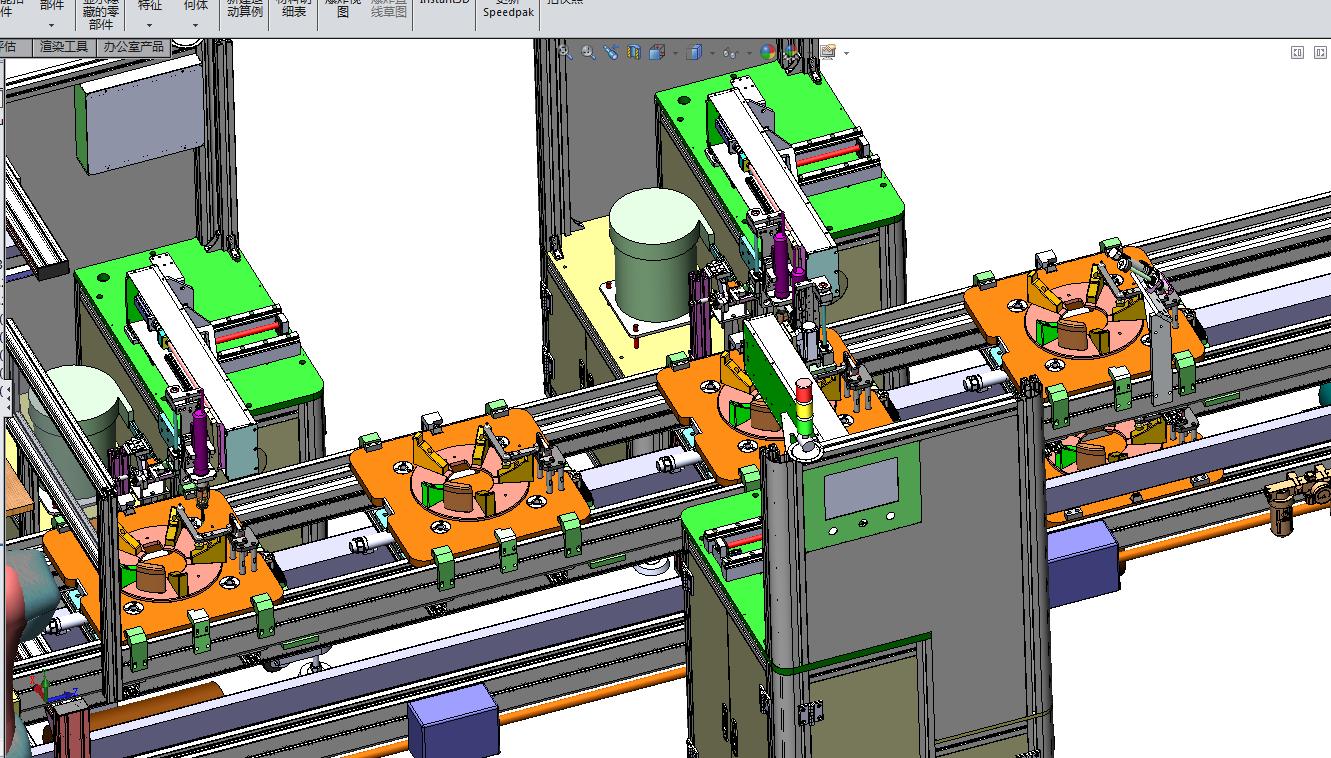Click the 显示隐藏的零部件 ribbon button

click(101, 14)
